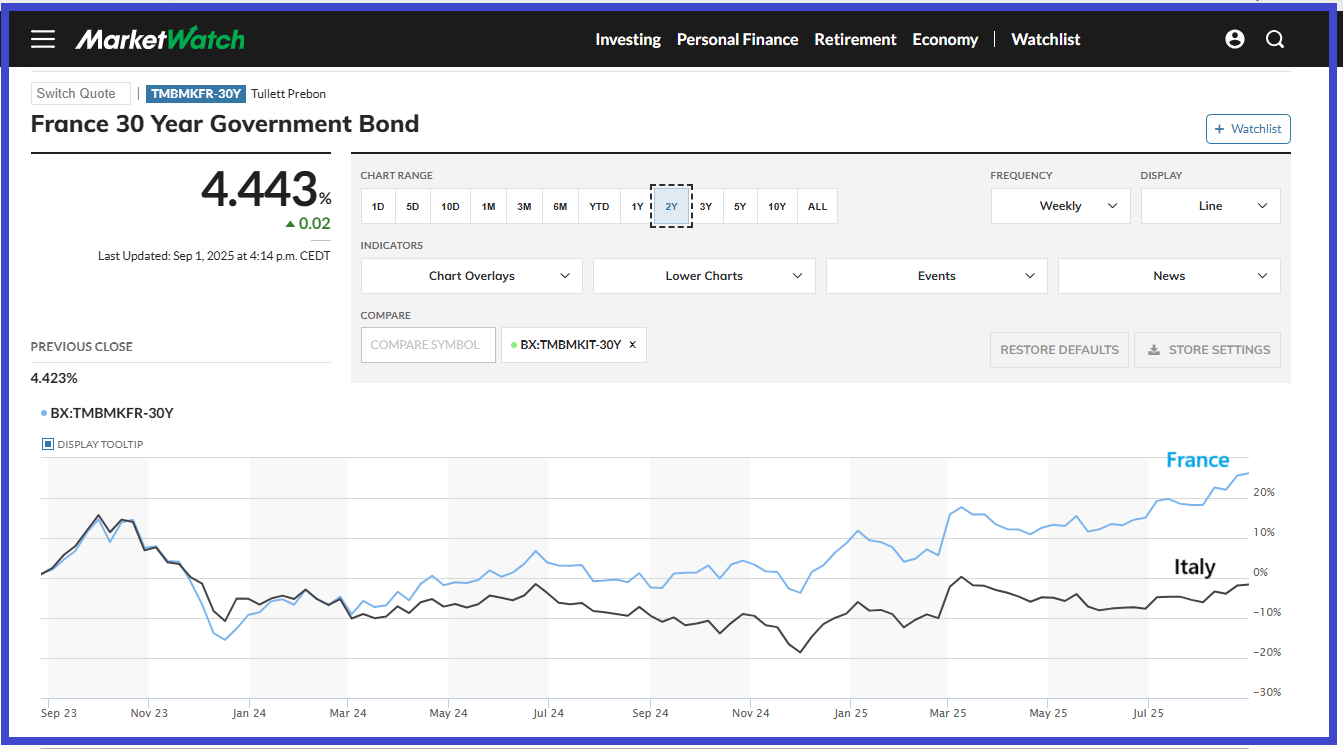Open the Frequency Weekly dropdown
The height and width of the screenshot is (749, 1343).
pyautogui.click(x=1060, y=206)
